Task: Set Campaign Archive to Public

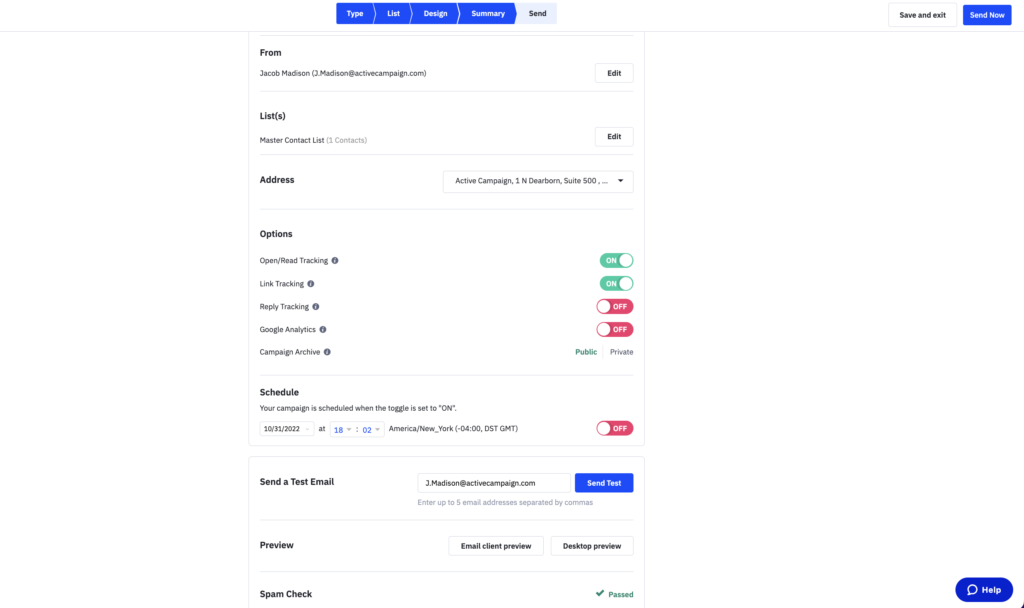Action: click(586, 352)
